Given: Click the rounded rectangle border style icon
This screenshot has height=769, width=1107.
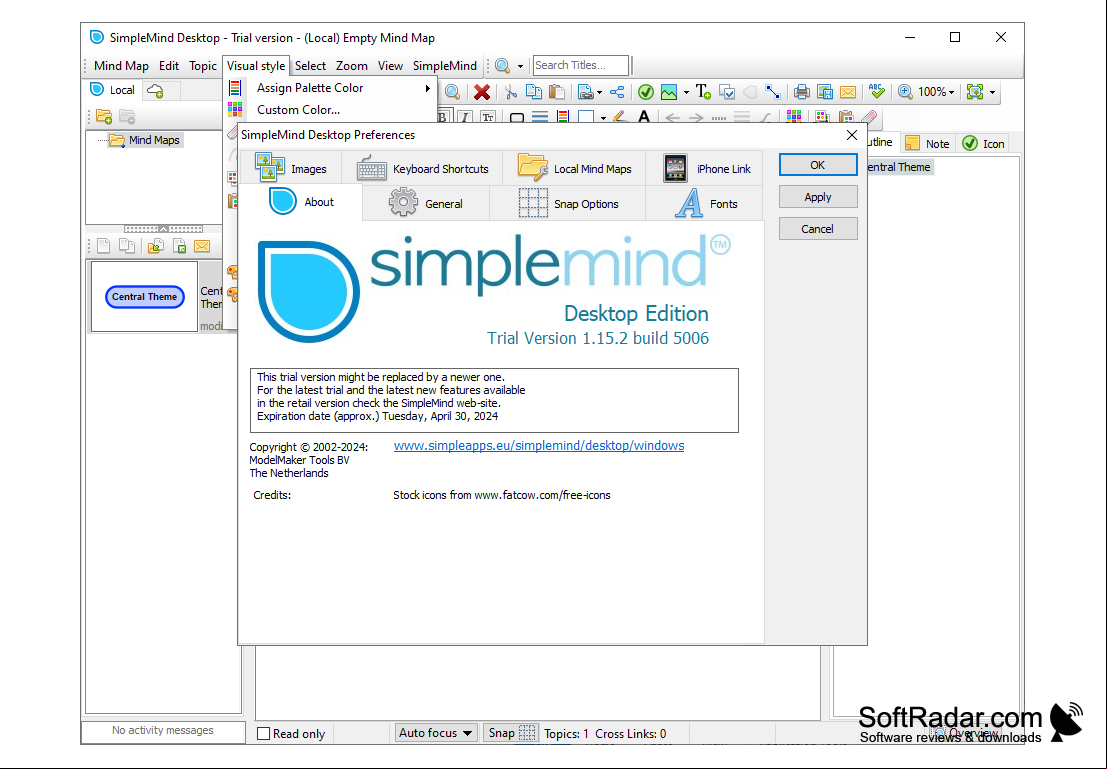Looking at the screenshot, I should pyautogui.click(x=517, y=117).
